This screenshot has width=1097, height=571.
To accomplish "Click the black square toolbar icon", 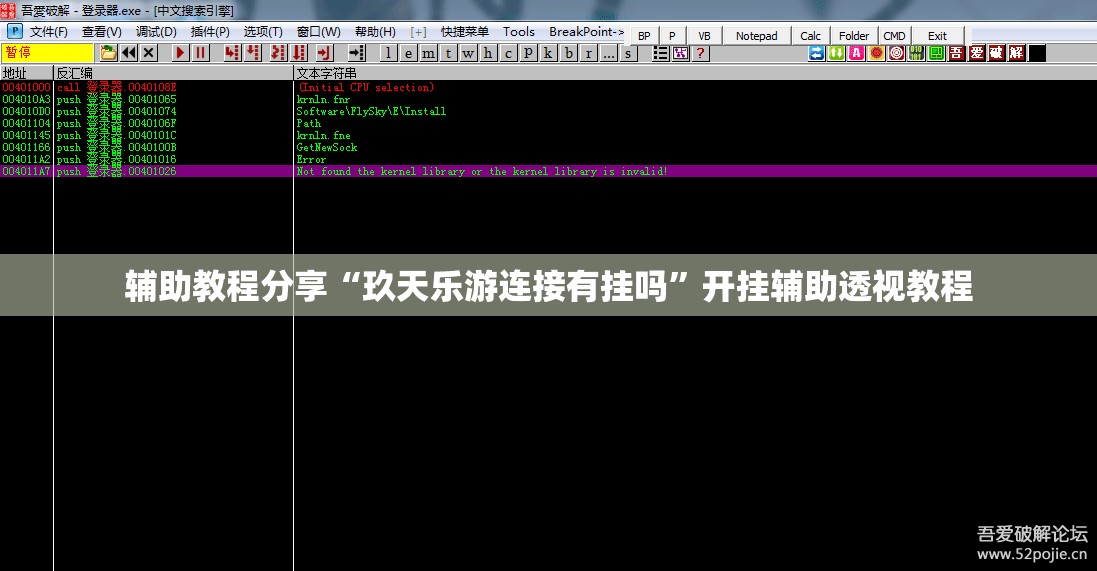I will click(1038, 53).
